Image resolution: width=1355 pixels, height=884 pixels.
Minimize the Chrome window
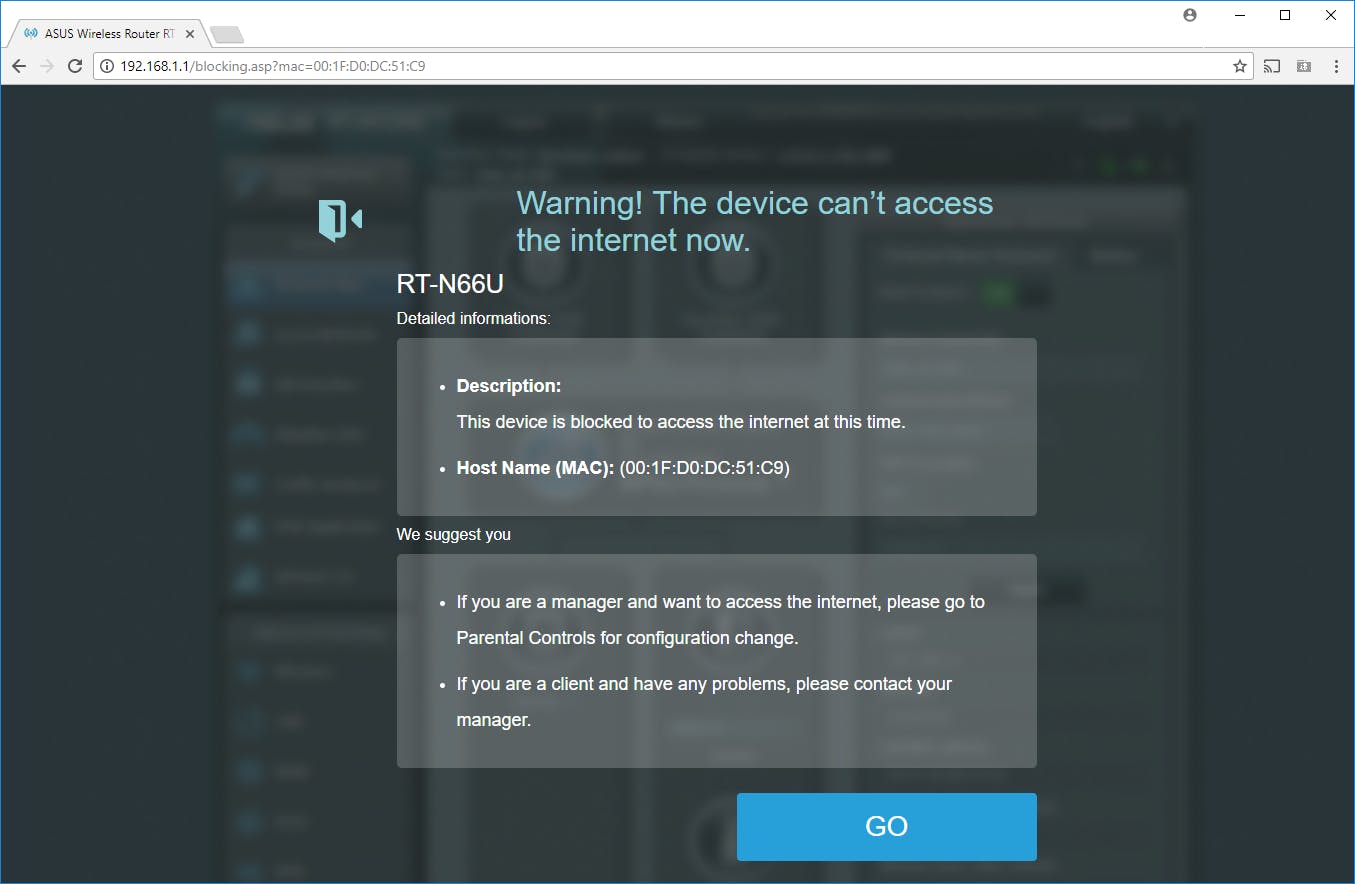click(1240, 15)
